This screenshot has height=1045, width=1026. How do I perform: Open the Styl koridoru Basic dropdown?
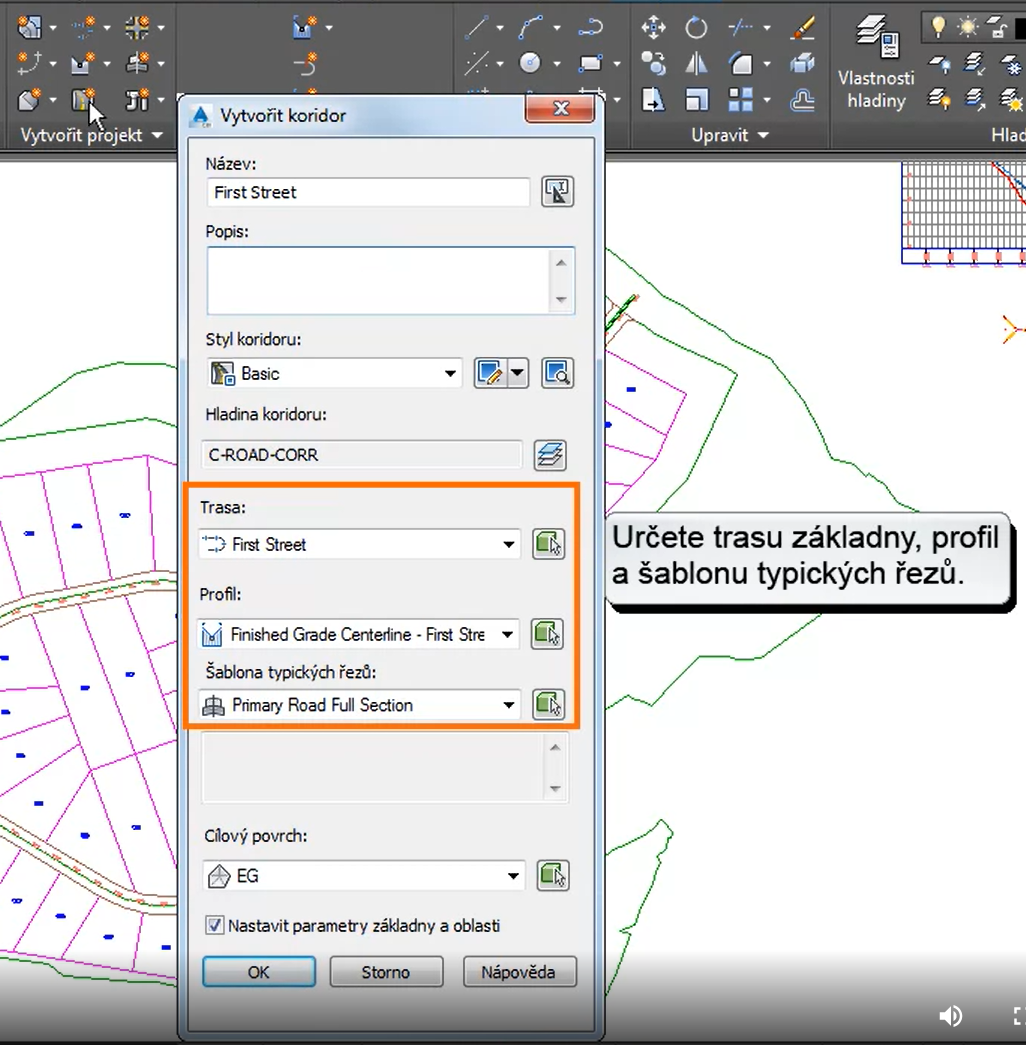pyautogui.click(x=450, y=374)
